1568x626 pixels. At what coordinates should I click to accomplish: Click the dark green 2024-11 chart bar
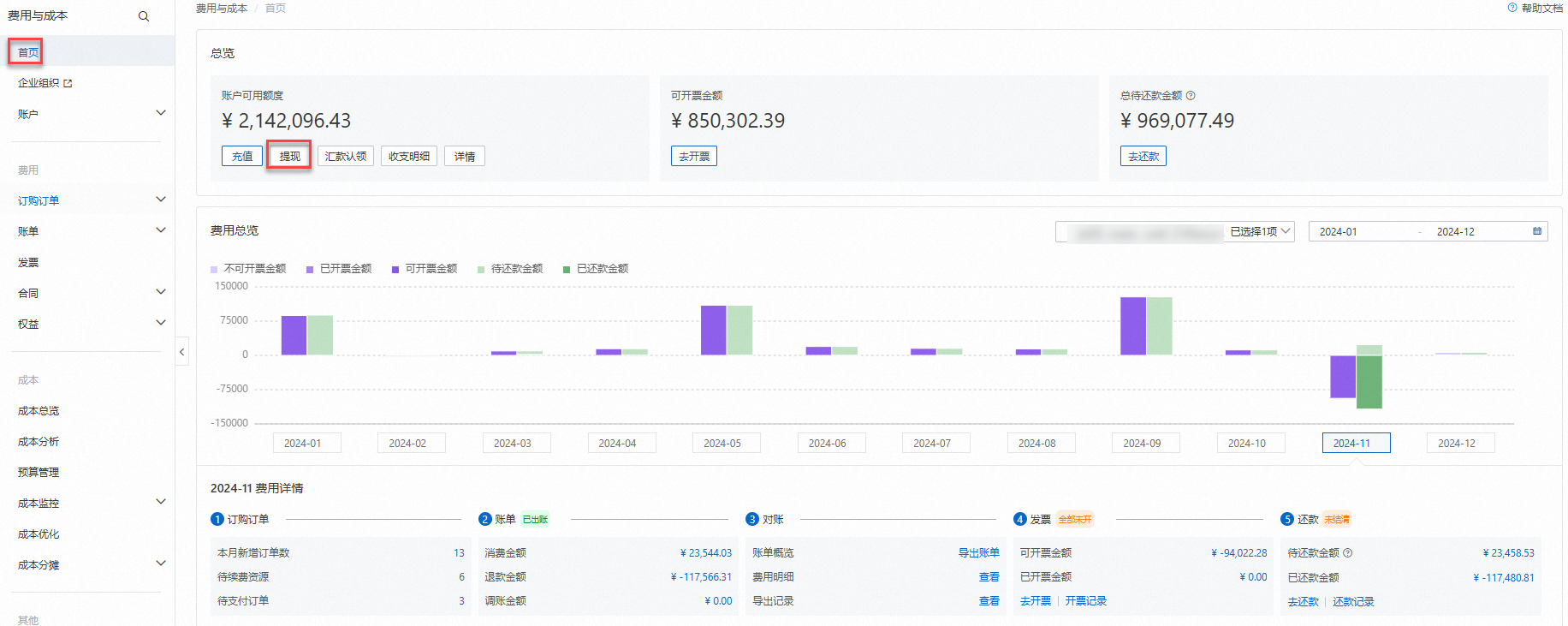coord(1369,382)
